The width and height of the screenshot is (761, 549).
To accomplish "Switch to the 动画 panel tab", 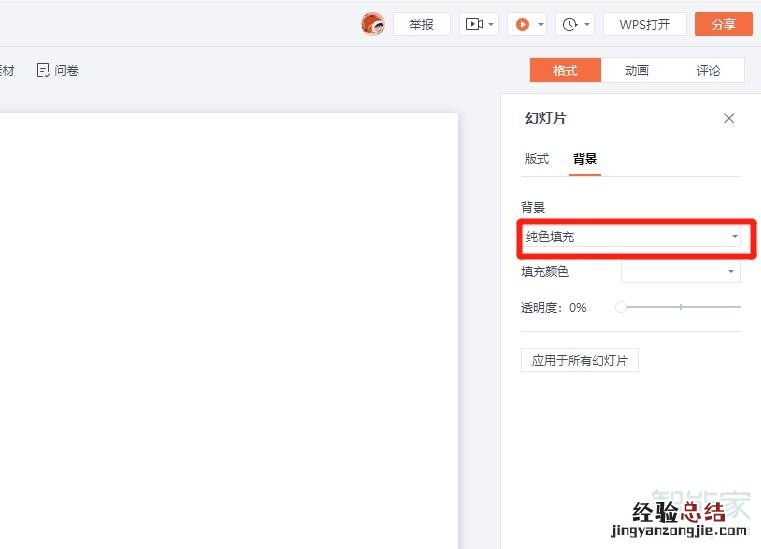I will pos(637,70).
